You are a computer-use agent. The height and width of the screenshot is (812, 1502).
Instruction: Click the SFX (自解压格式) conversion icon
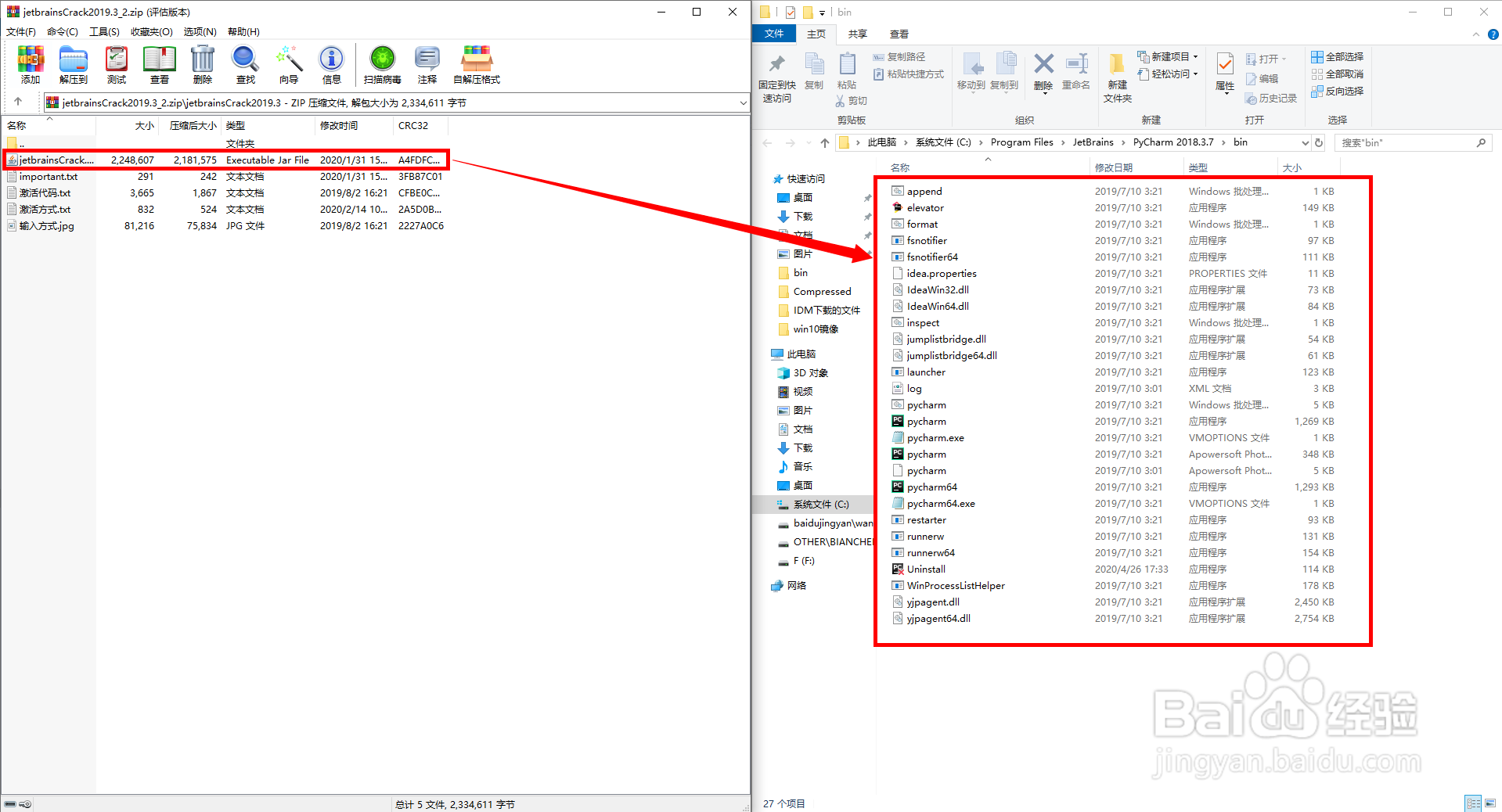(x=475, y=64)
